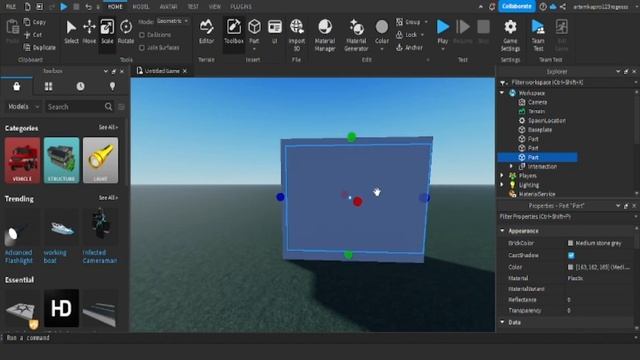Select SpawnLocation in Explorer
This screenshot has width=640, height=360.
click(547, 120)
